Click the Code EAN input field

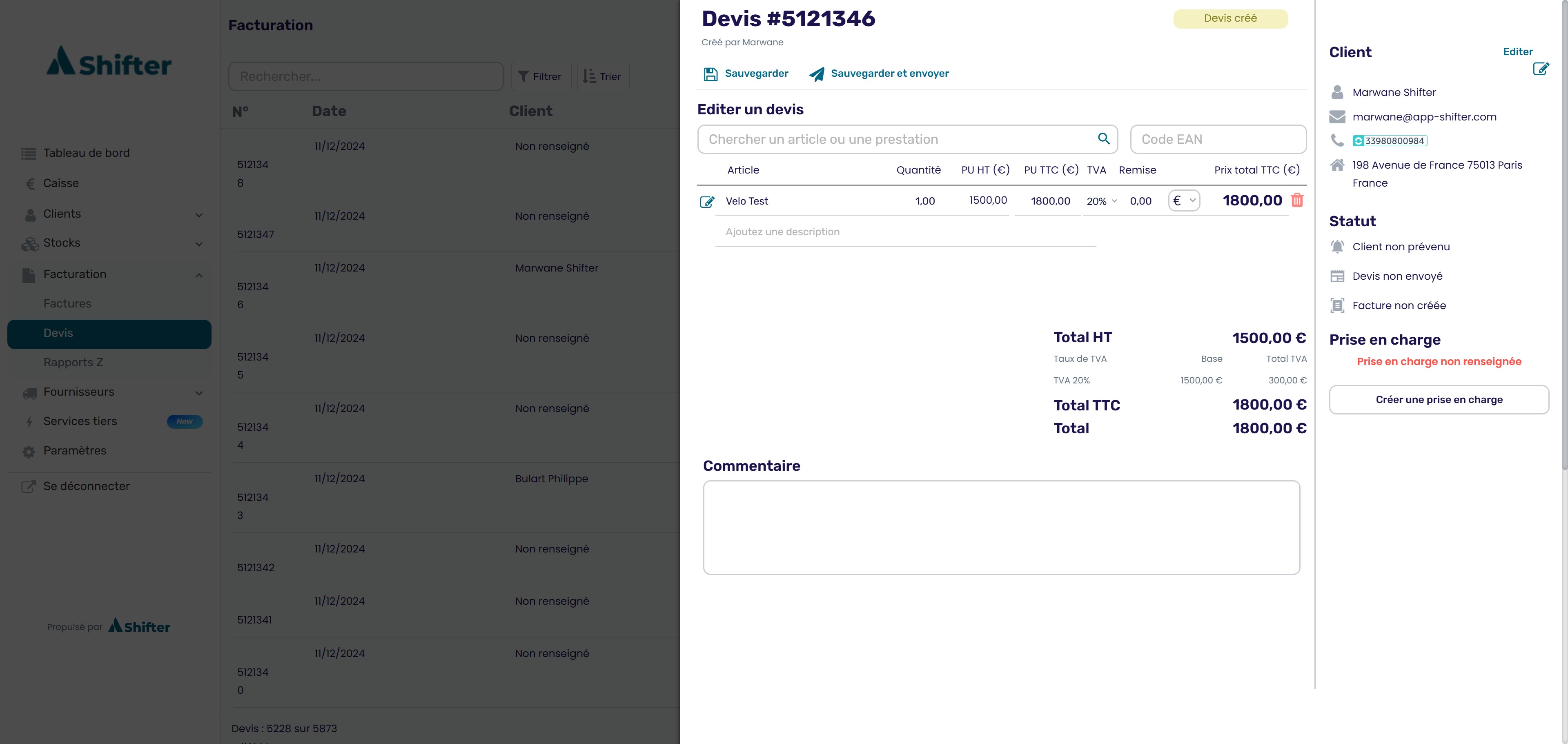(1218, 139)
